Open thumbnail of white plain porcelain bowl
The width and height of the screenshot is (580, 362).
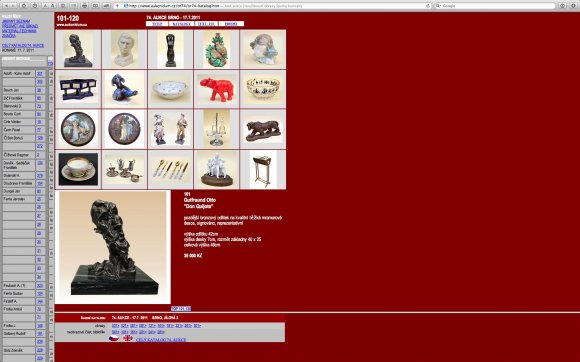[x=171, y=89]
